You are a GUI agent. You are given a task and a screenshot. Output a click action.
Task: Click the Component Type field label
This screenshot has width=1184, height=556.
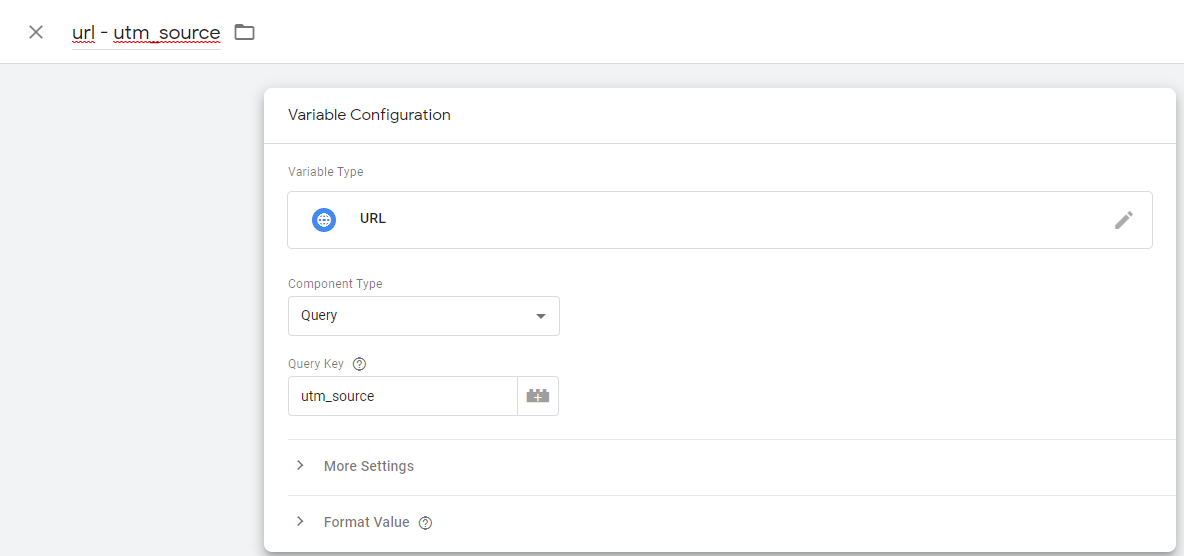coord(335,284)
